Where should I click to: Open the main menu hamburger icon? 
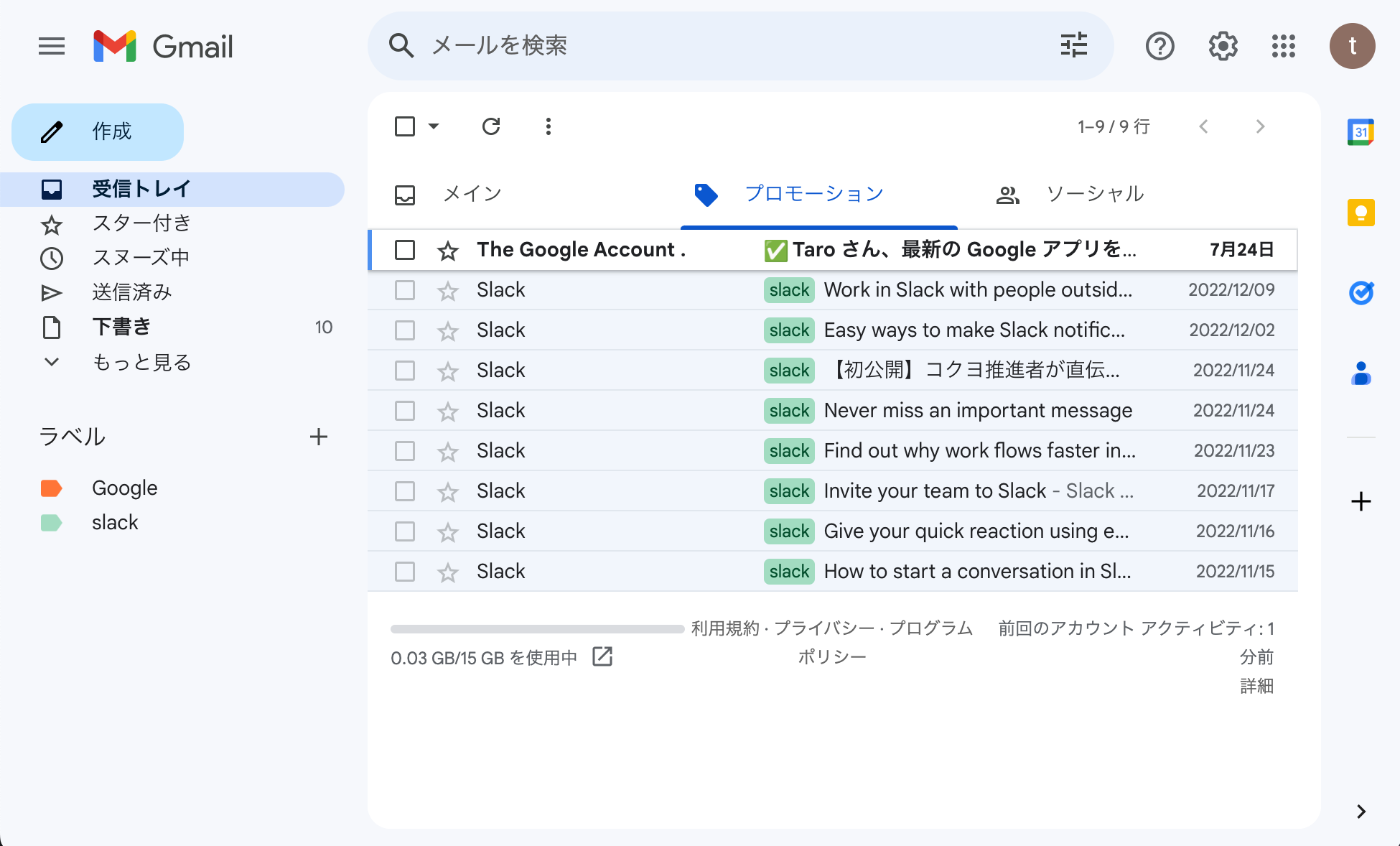52,47
